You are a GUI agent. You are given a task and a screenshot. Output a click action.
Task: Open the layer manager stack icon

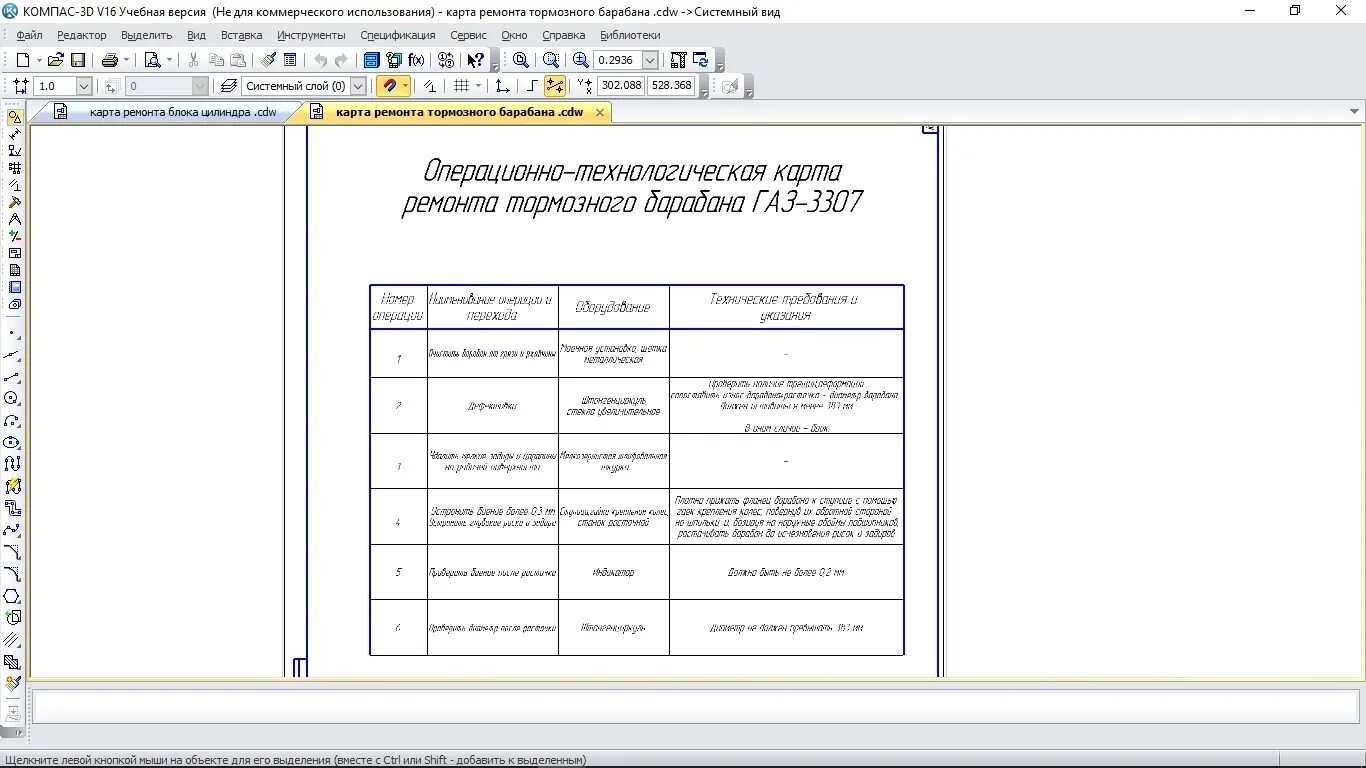(x=229, y=86)
